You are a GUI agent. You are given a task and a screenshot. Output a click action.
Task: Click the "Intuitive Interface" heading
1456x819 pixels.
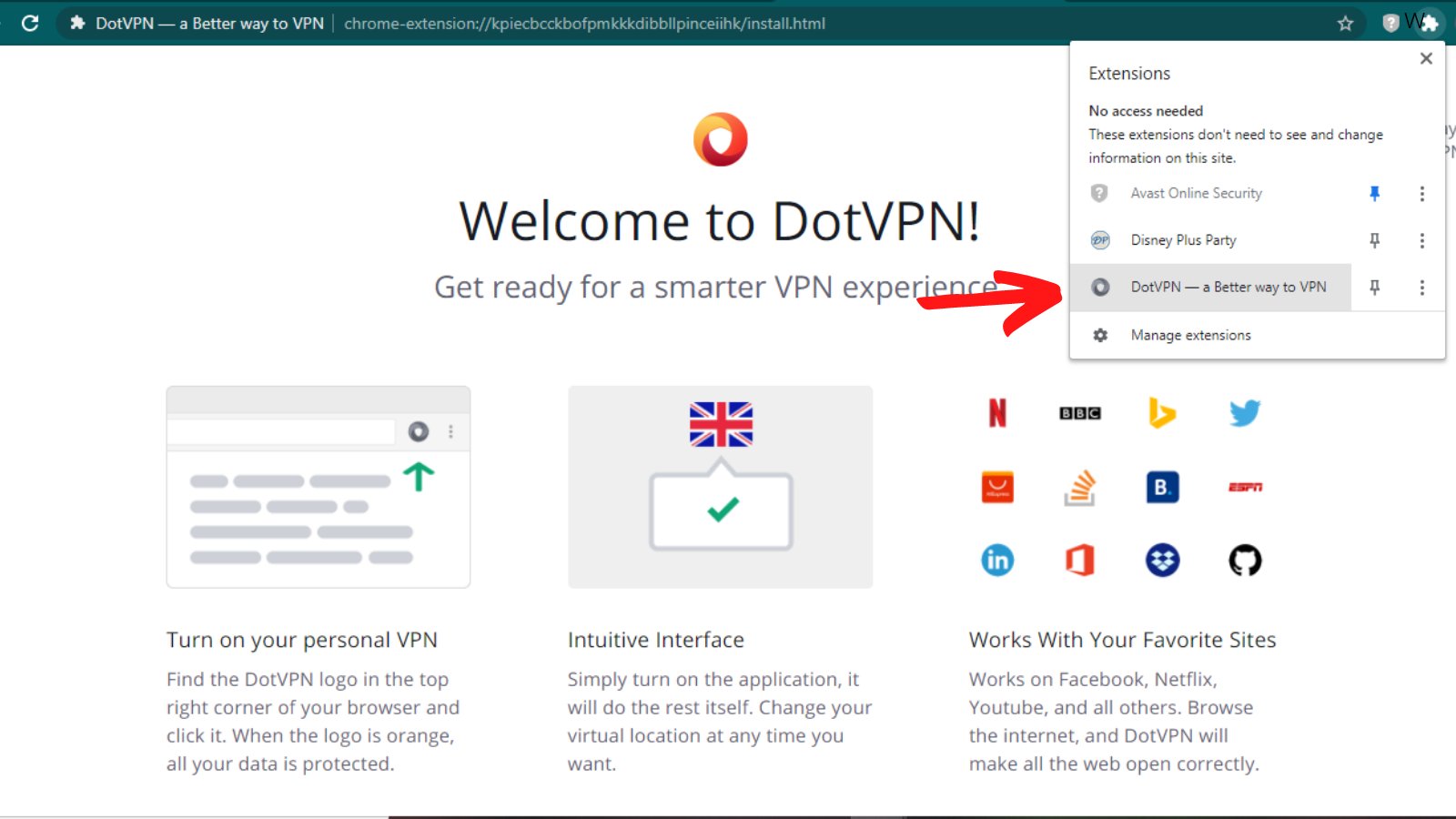[x=656, y=641]
